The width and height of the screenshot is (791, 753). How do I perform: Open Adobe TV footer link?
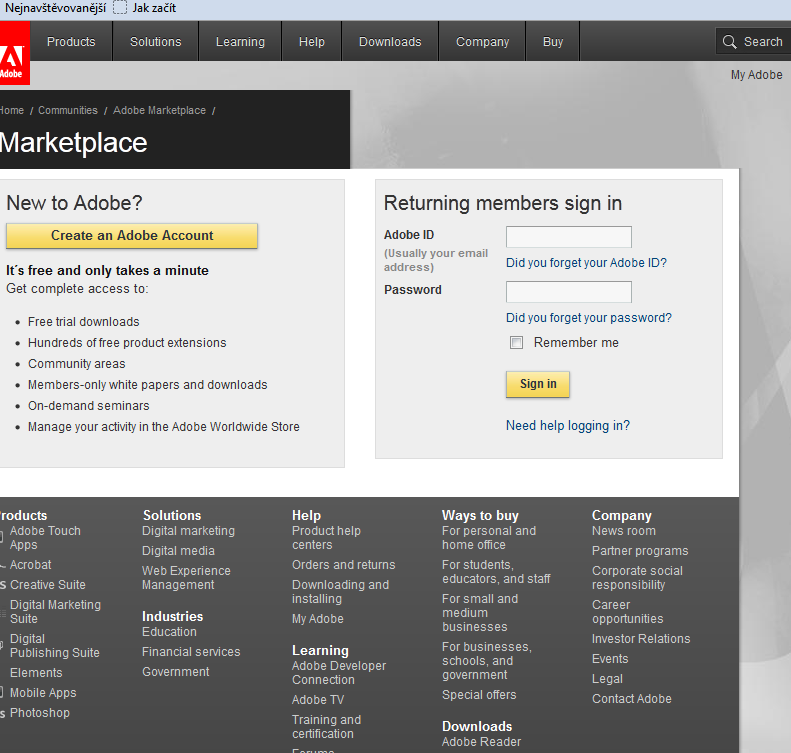[318, 700]
